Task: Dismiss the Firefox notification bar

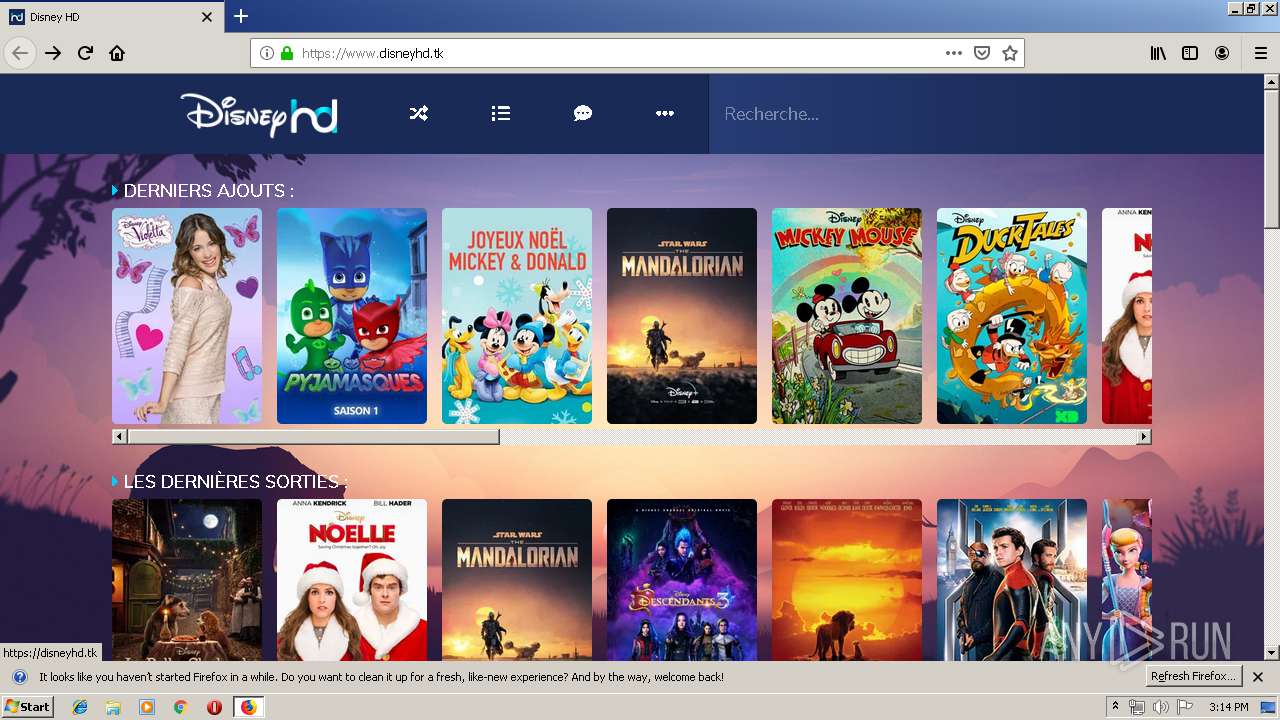Action: click(x=1258, y=677)
